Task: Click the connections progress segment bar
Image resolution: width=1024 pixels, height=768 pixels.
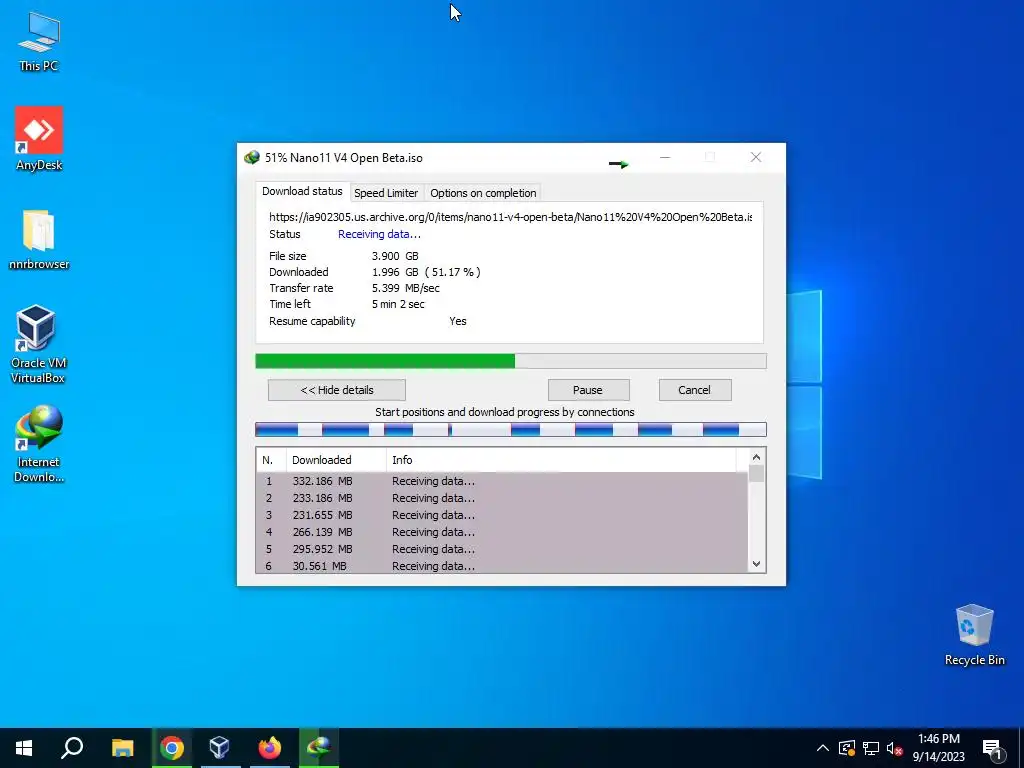Action: click(511, 429)
